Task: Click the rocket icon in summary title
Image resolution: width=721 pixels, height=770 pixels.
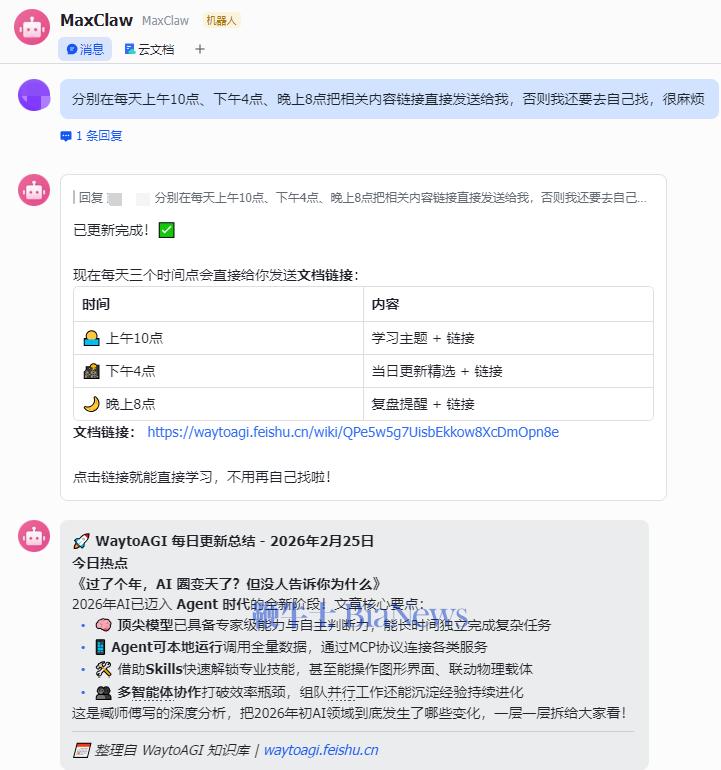Action: point(81,541)
